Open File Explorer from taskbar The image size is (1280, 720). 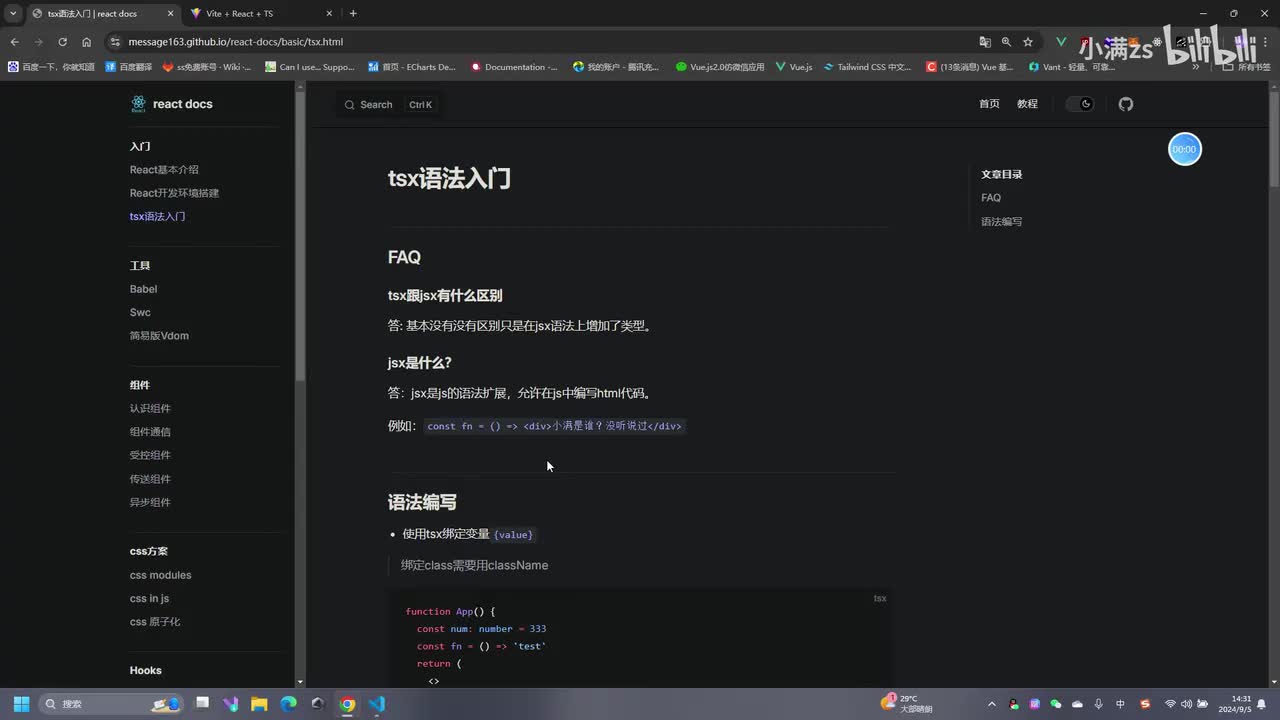pyautogui.click(x=259, y=704)
